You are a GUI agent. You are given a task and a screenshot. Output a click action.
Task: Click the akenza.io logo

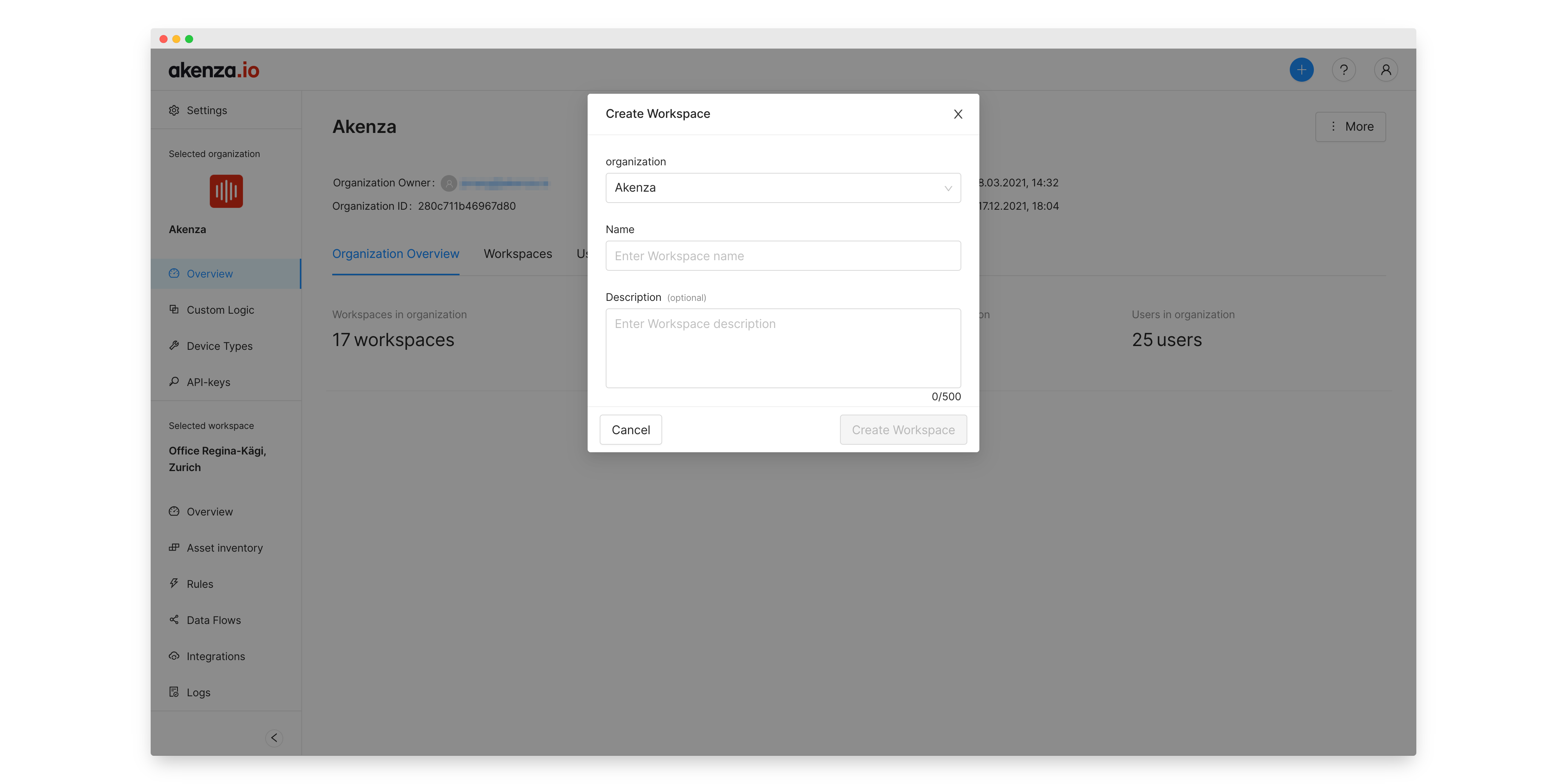pyautogui.click(x=214, y=70)
